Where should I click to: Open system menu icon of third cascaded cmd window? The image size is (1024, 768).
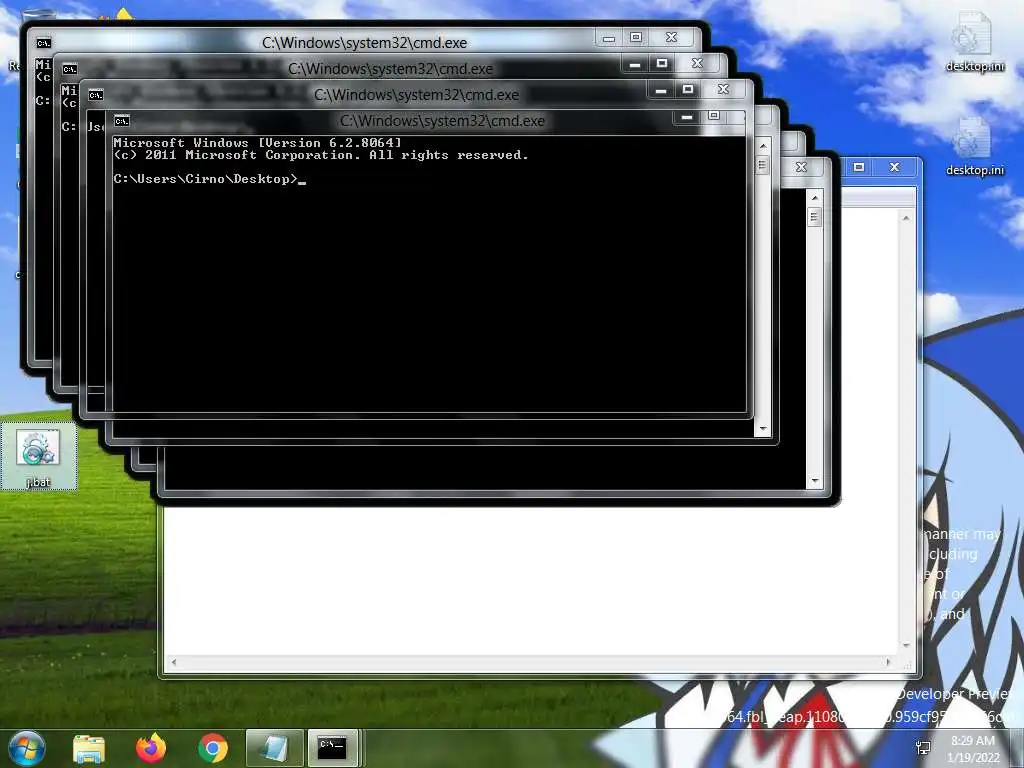[x=96, y=95]
